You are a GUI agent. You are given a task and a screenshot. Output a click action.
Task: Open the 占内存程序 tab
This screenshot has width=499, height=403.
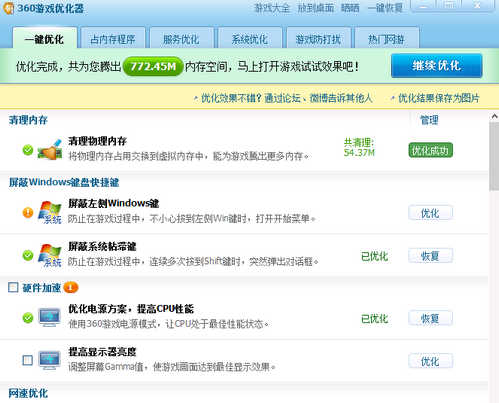pyautogui.click(x=113, y=39)
